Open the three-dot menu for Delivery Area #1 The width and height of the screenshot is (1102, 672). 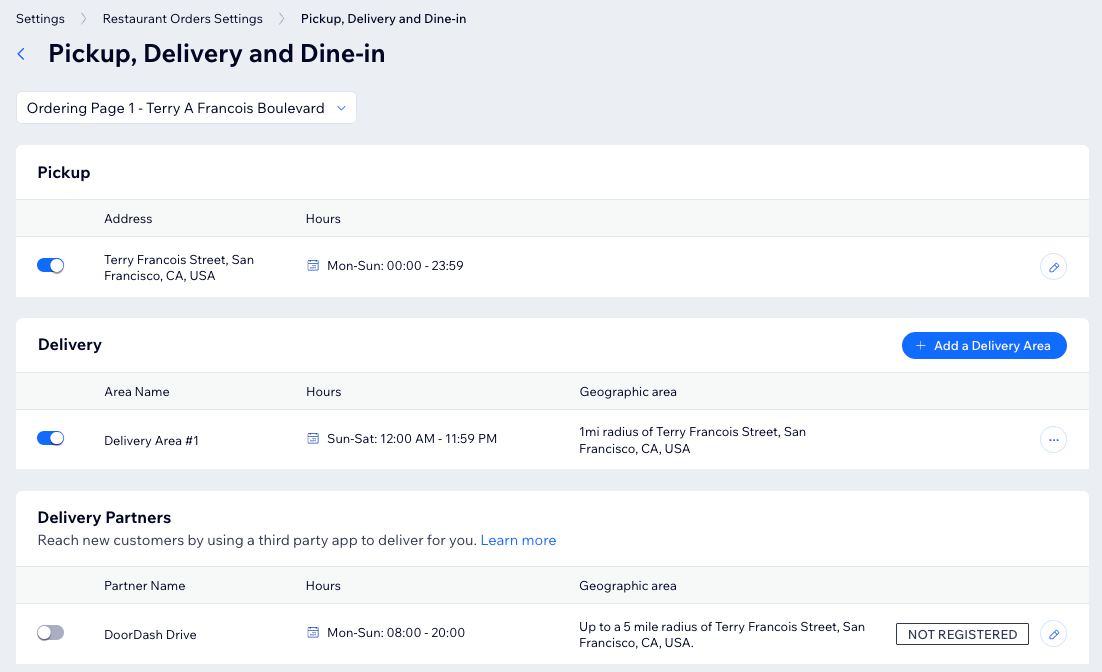click(x=1053, y=439)
